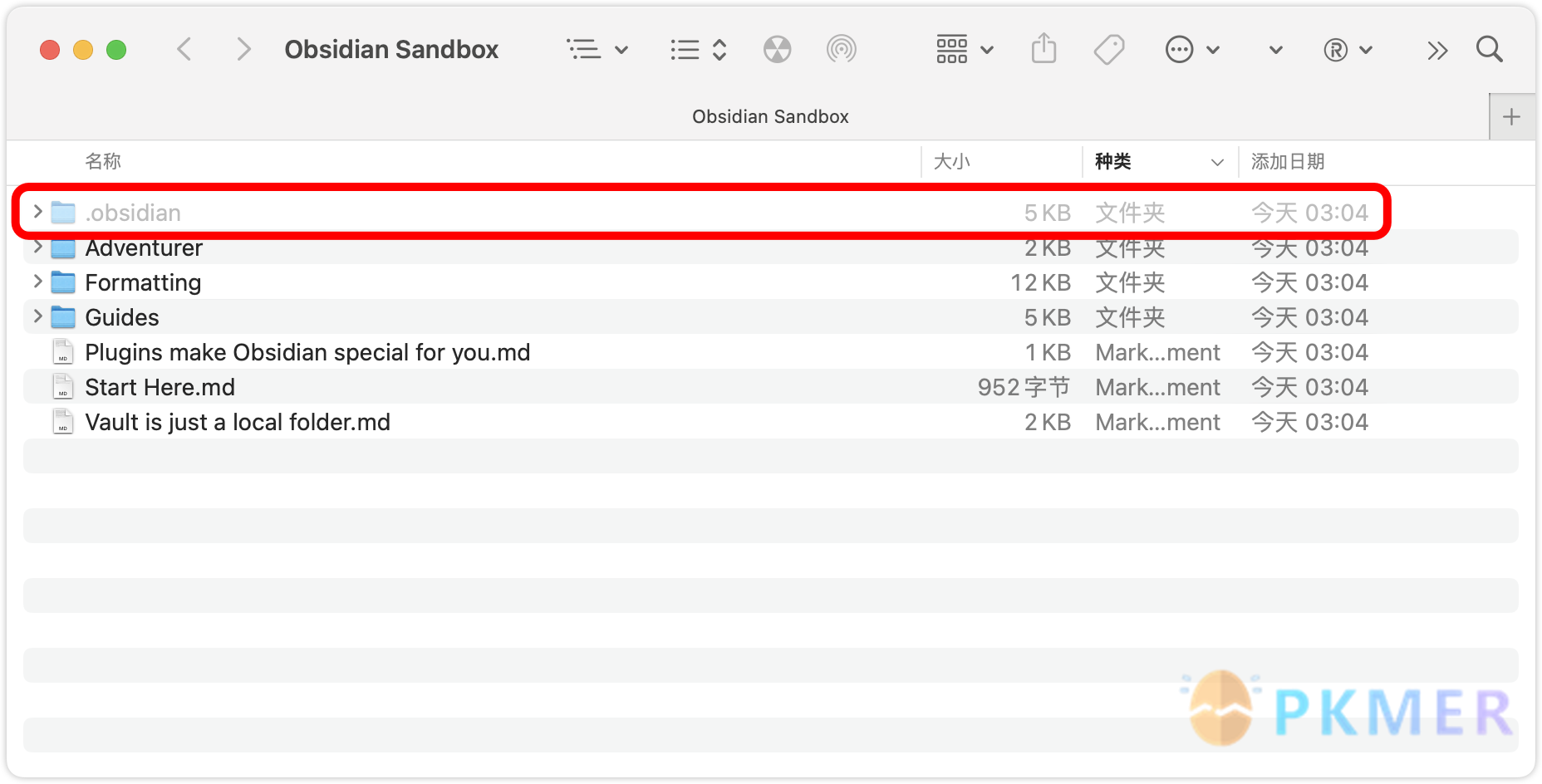Expand the dropdown arrow beside circled R icon
1542x784 pixels.
click(1366, 50)
